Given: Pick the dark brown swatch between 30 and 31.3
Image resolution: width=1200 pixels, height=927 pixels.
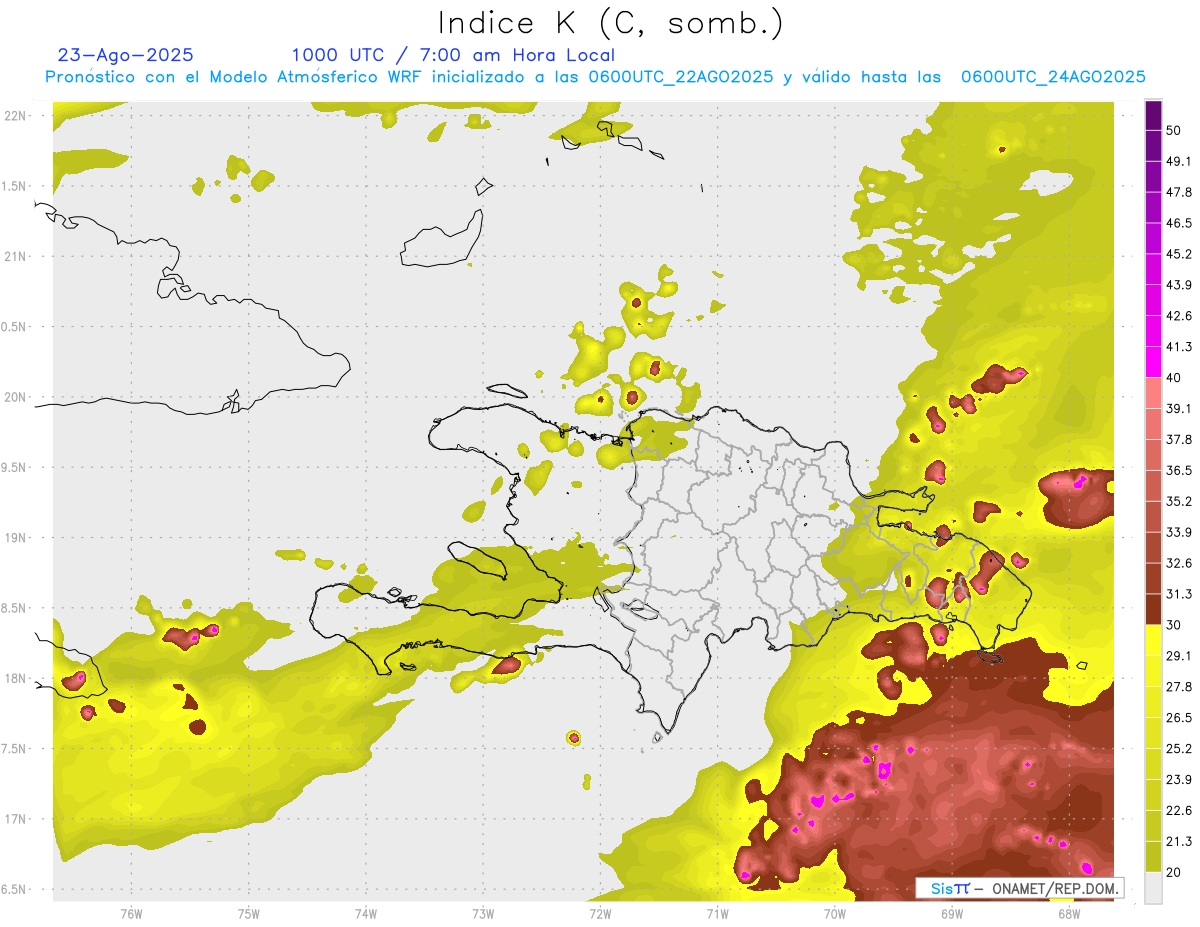Looking at the screenshot, I should click(1153, 610).
